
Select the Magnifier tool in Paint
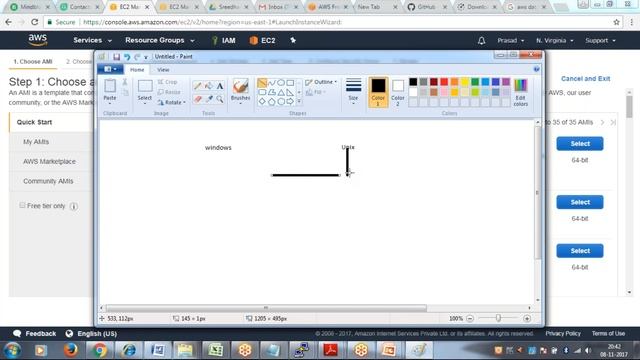click(220, 99)
